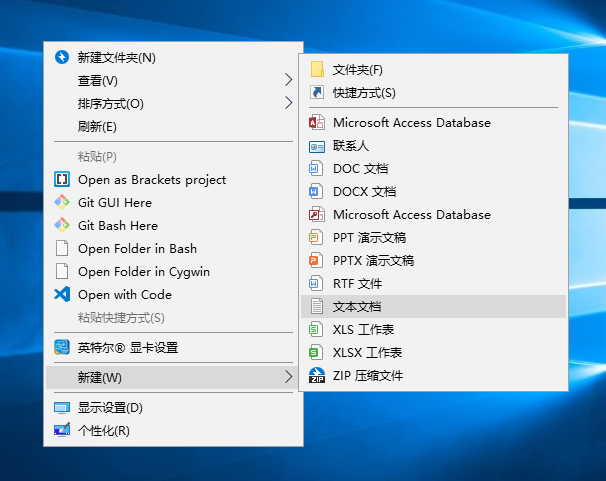Image resolution: width=606 pixels, height=481 pixels.
Task: Click the Git GUI Here icon
Action: tap(62, 203)
